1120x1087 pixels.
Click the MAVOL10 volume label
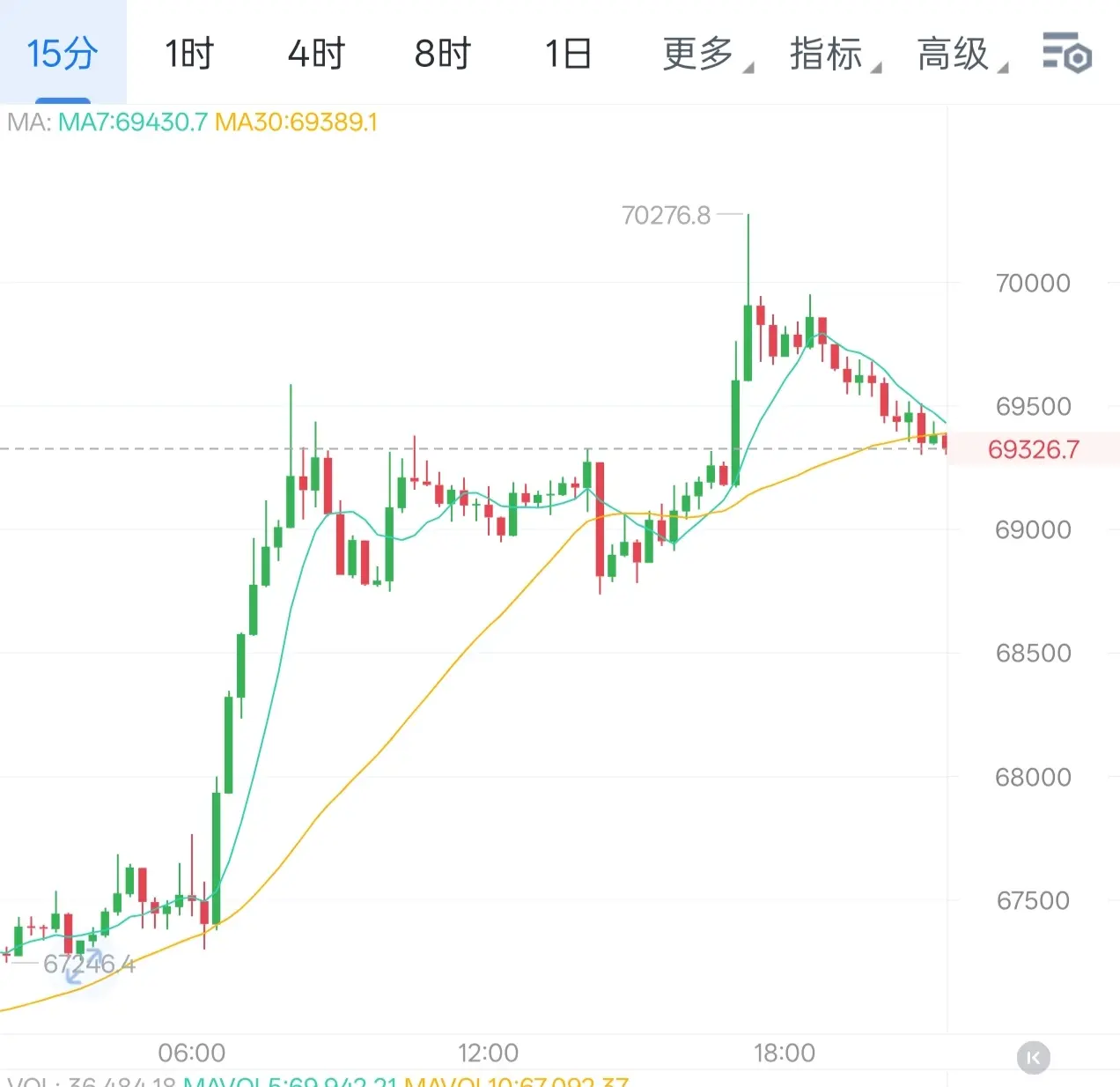(516, 1081)
